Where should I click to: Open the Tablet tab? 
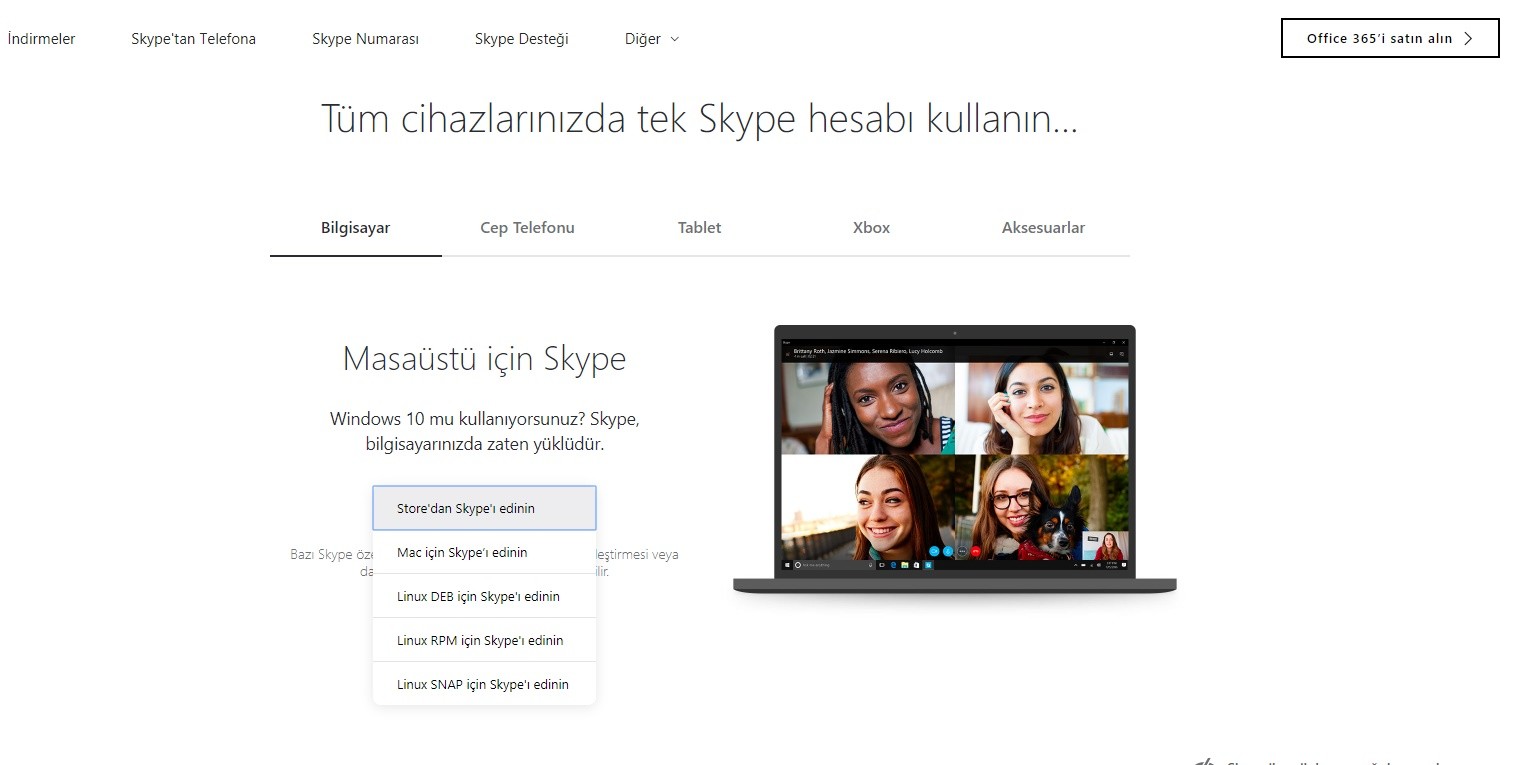(700, 228)
